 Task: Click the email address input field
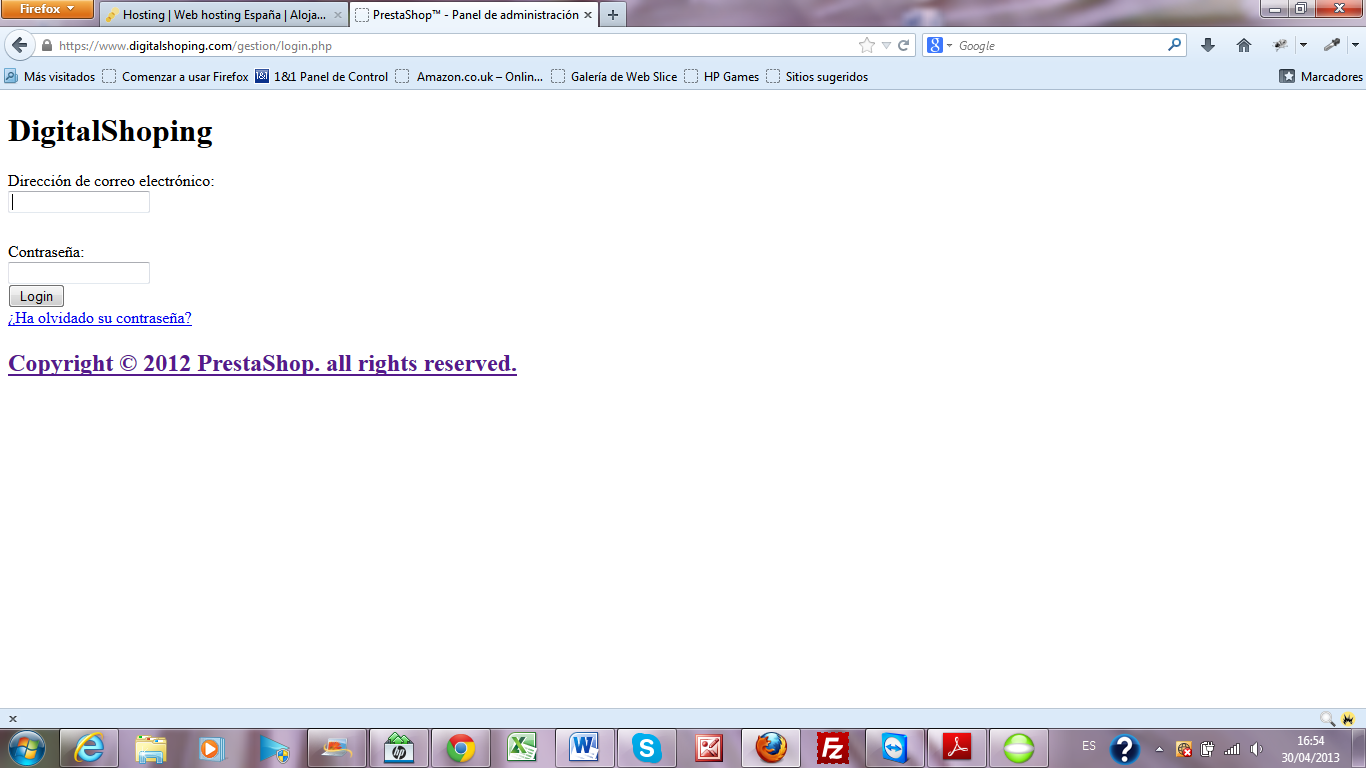click(79, 202)
